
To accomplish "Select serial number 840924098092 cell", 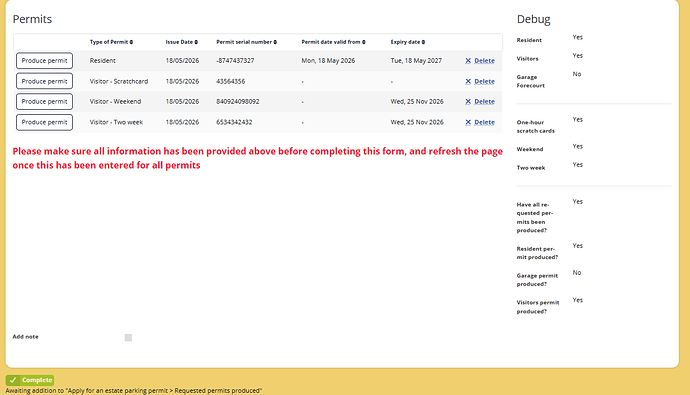I will click(238, 102).
